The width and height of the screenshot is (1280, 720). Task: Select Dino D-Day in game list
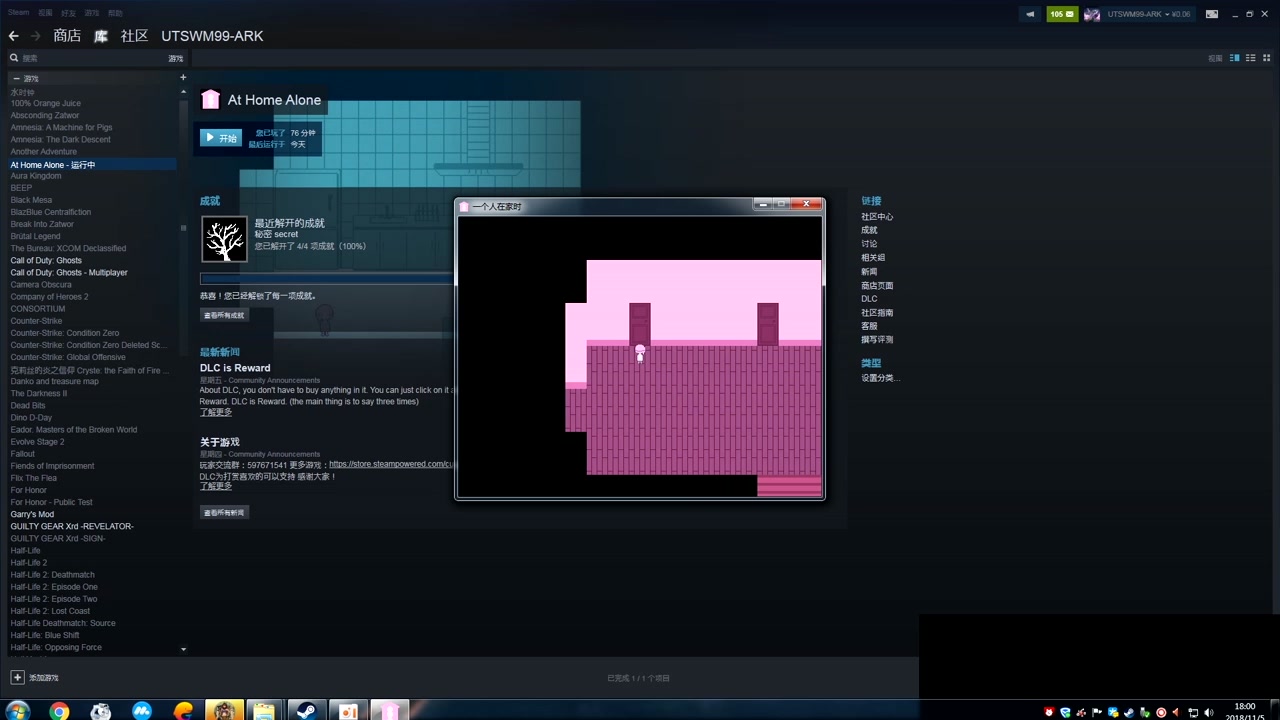pos(31,418)
